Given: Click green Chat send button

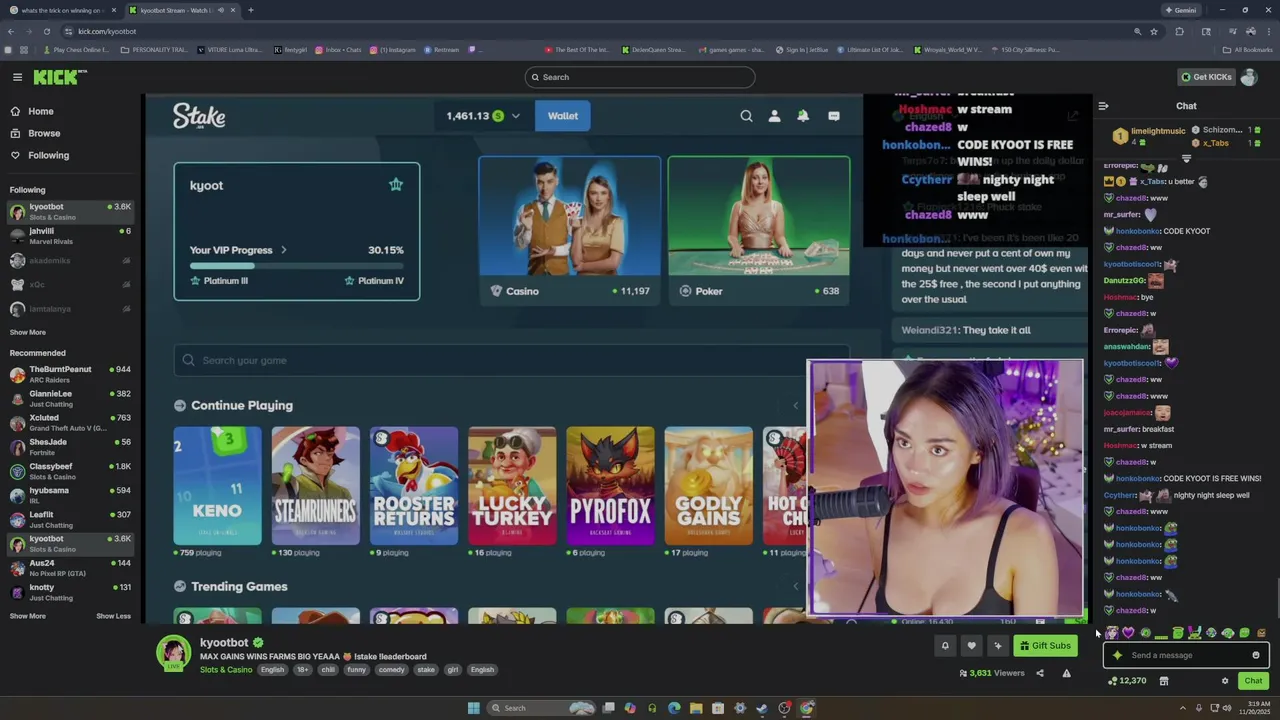Looking at the screenshot, I should click(1253, 681).
